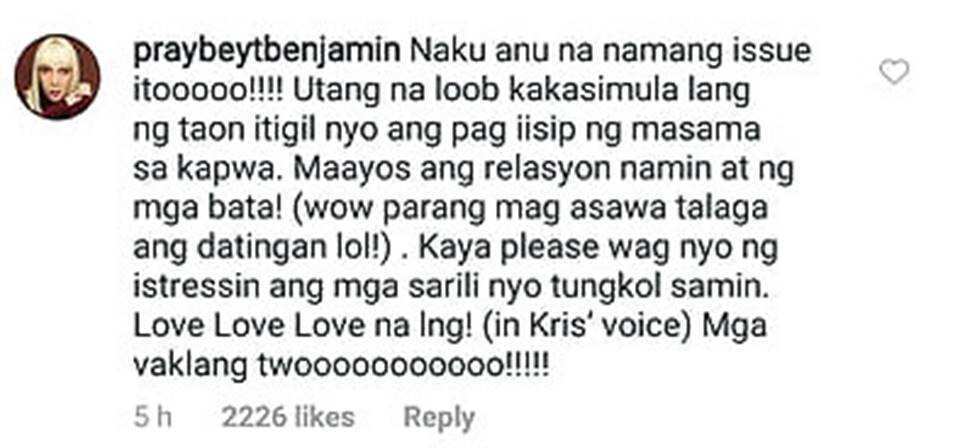Reply to this comment

pyautogui.click(x=439, y=418)
